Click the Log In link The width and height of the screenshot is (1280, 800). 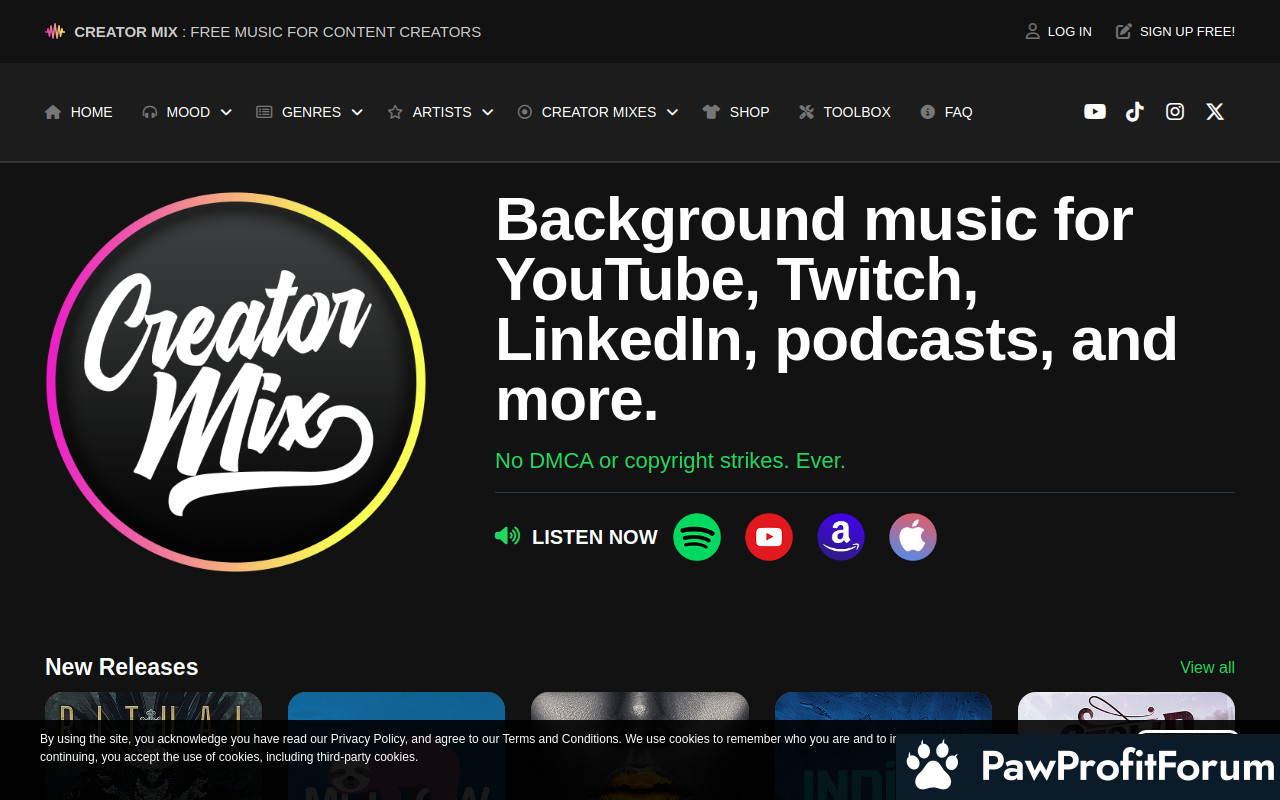1059,31
